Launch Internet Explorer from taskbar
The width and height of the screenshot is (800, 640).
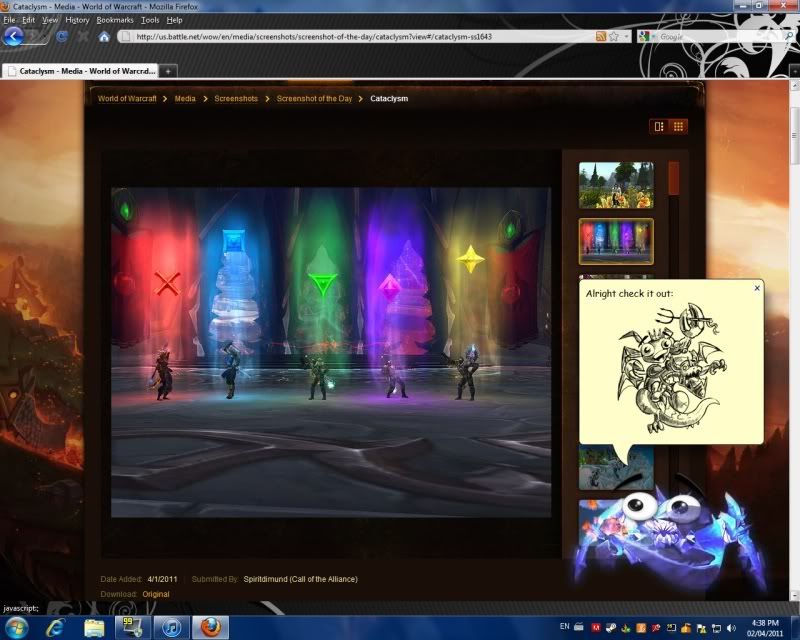pyautogui.click(x=56, y=628)
